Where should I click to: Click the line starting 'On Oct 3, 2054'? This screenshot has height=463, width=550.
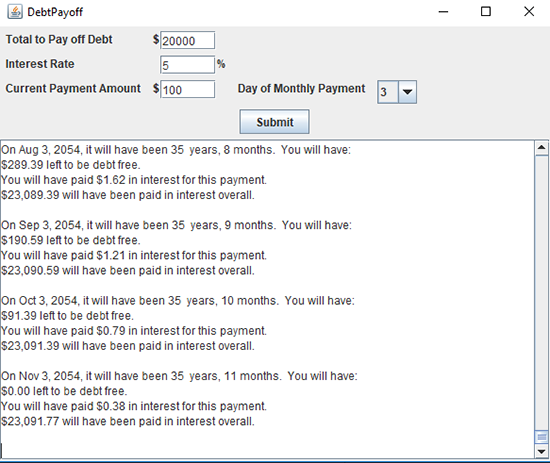[178, 301]
